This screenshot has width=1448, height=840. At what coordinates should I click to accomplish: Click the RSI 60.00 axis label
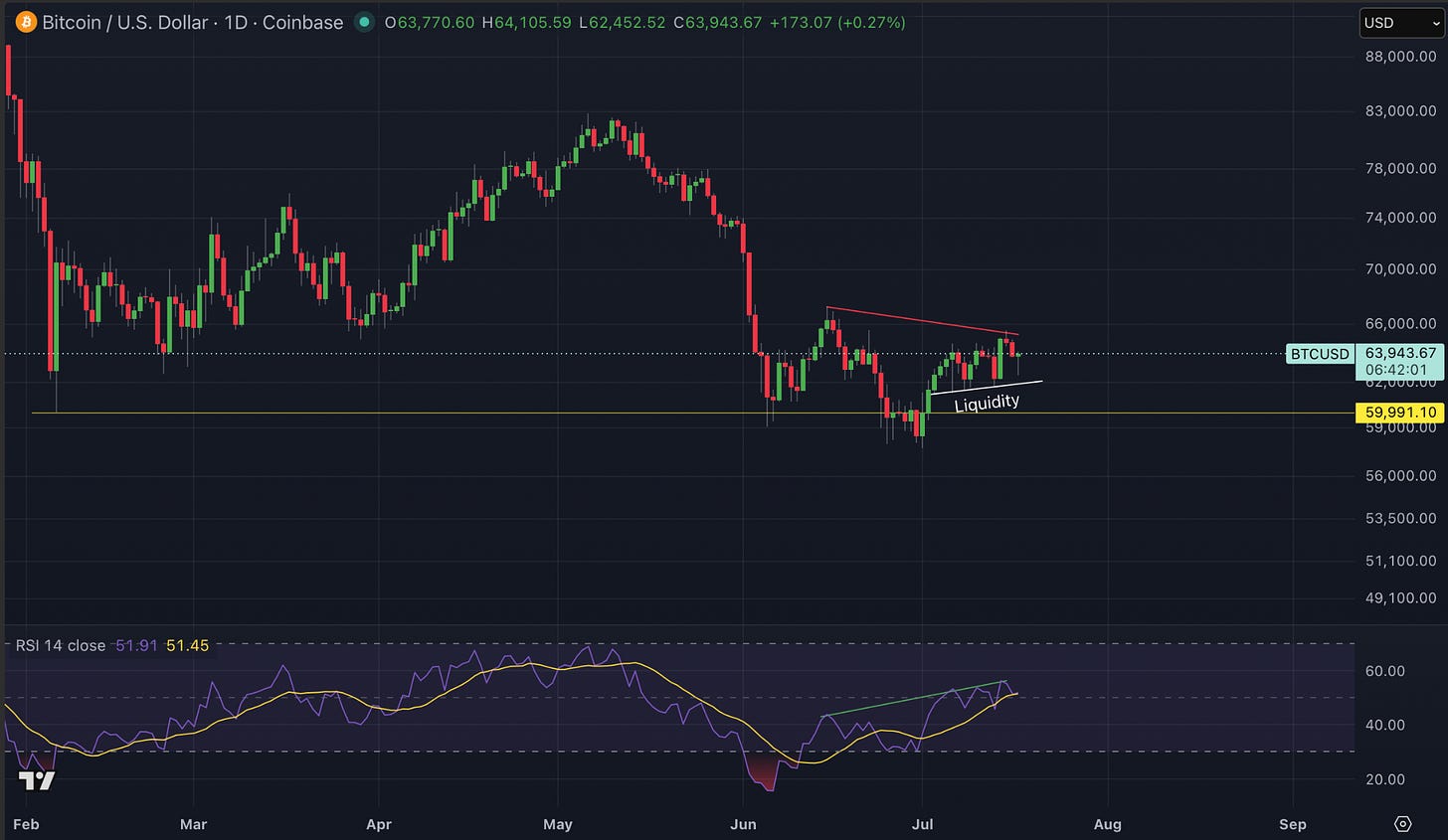click(x=1385, y=671)
